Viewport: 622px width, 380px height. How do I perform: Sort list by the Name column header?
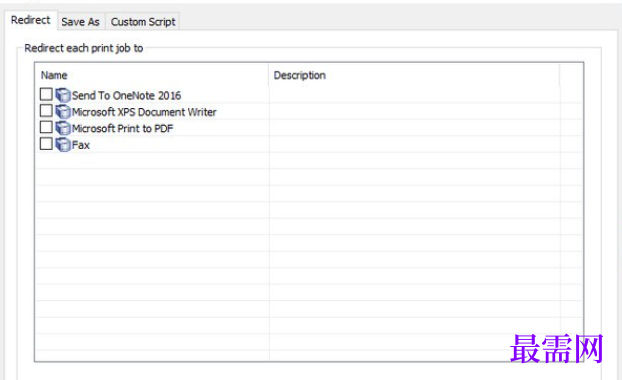[152, 75]
